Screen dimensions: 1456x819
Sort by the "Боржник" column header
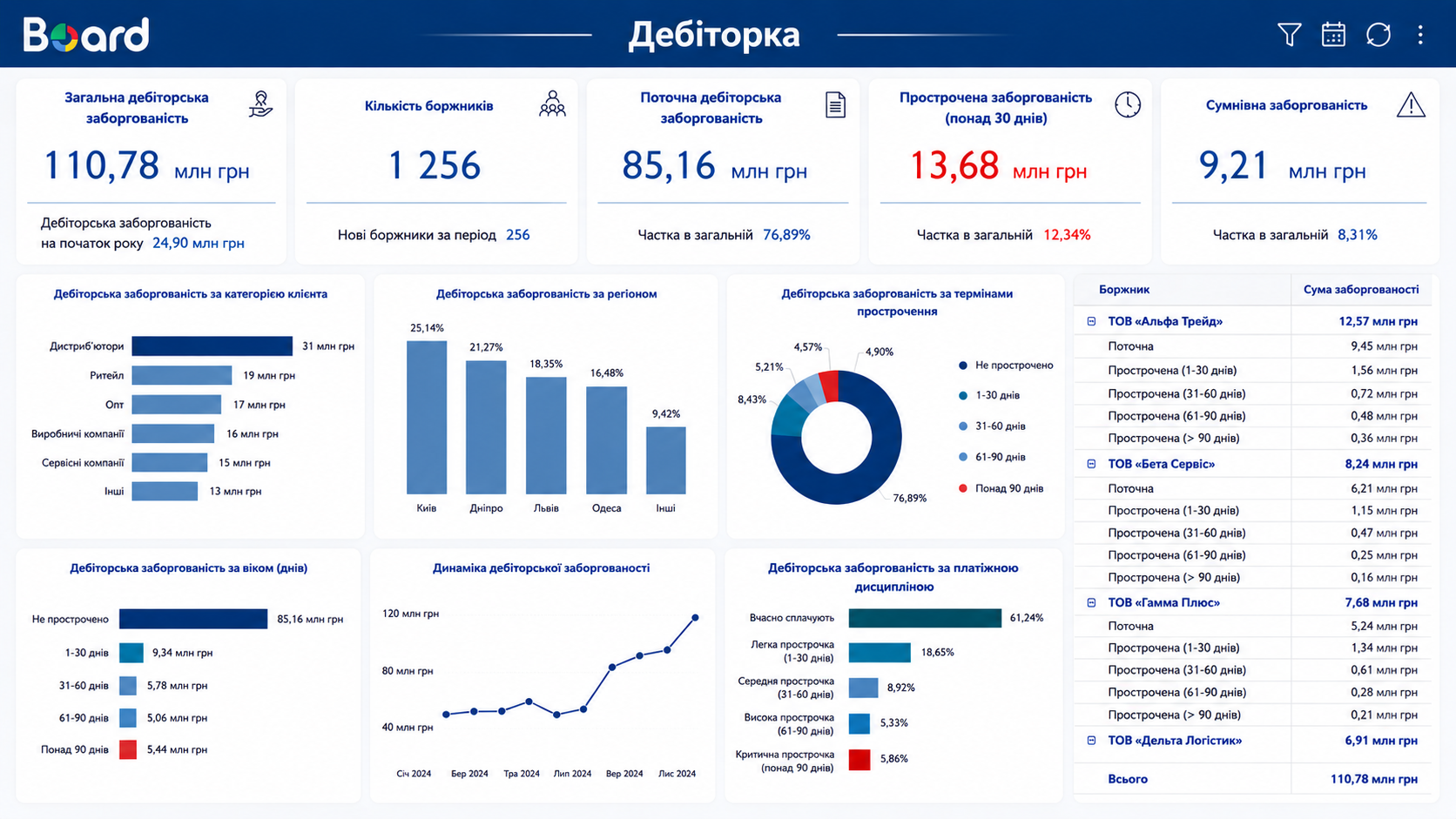[1124, 290]
